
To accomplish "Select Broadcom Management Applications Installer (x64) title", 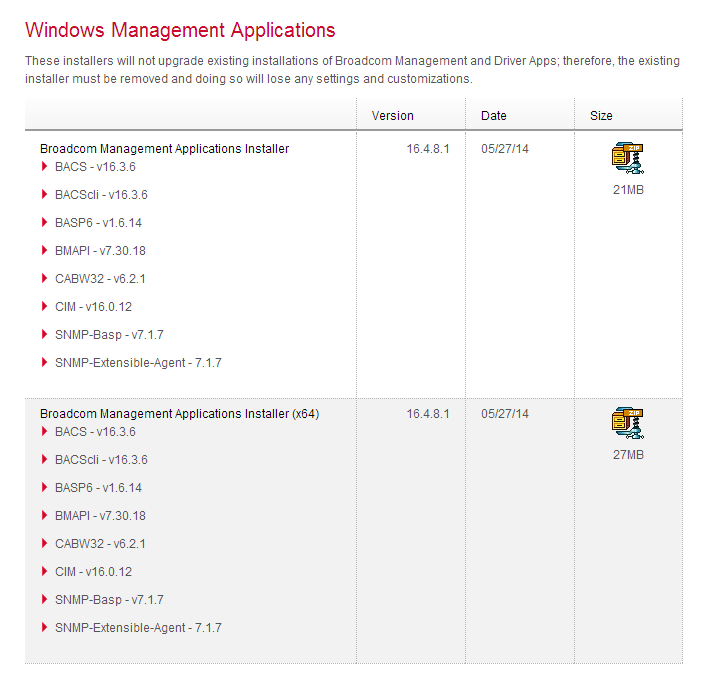I will [x=180, y=413].
